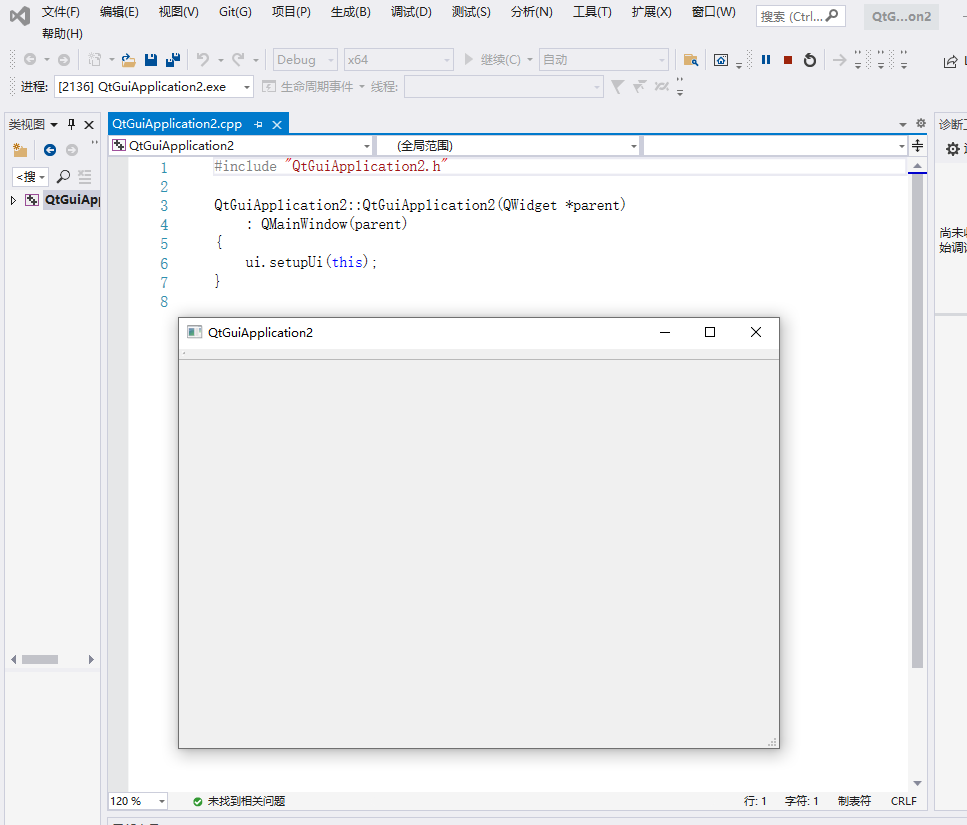Close the Class View panel

point(89,125)
